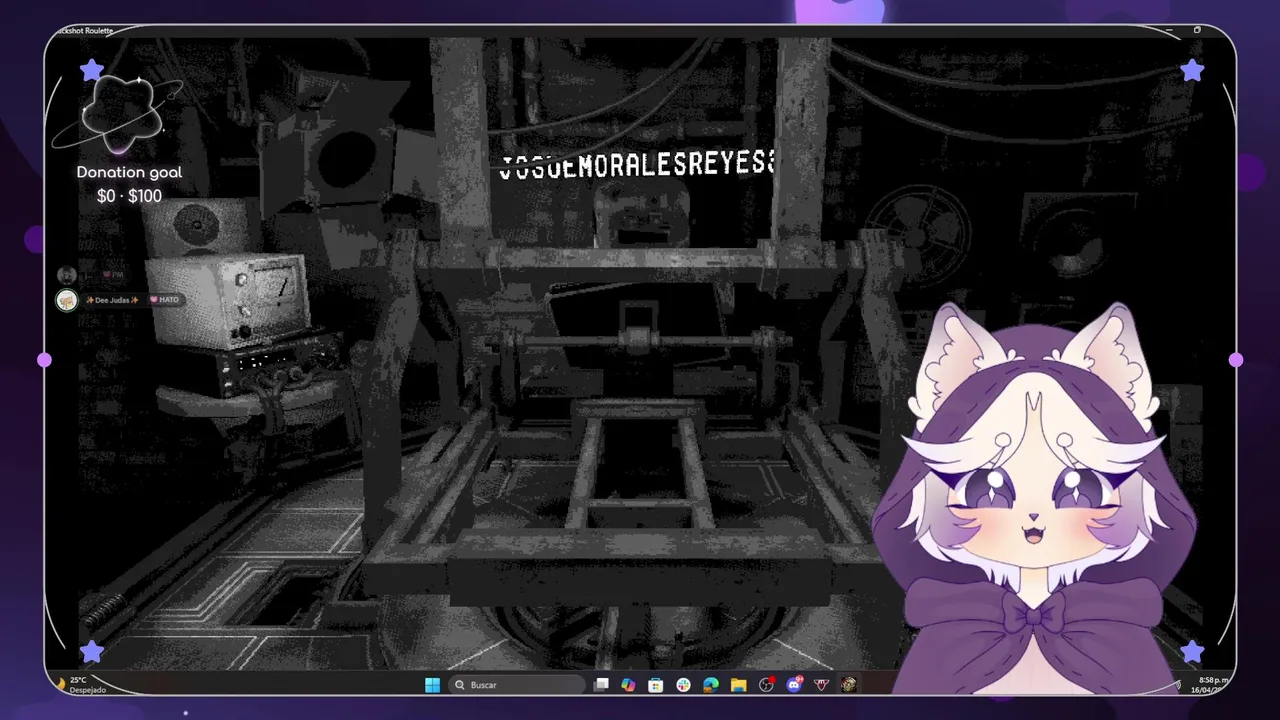Select Dee Judas chat avatar
Image resolution: width=1280 pixels, height=720 pixels.
point(66,300)
